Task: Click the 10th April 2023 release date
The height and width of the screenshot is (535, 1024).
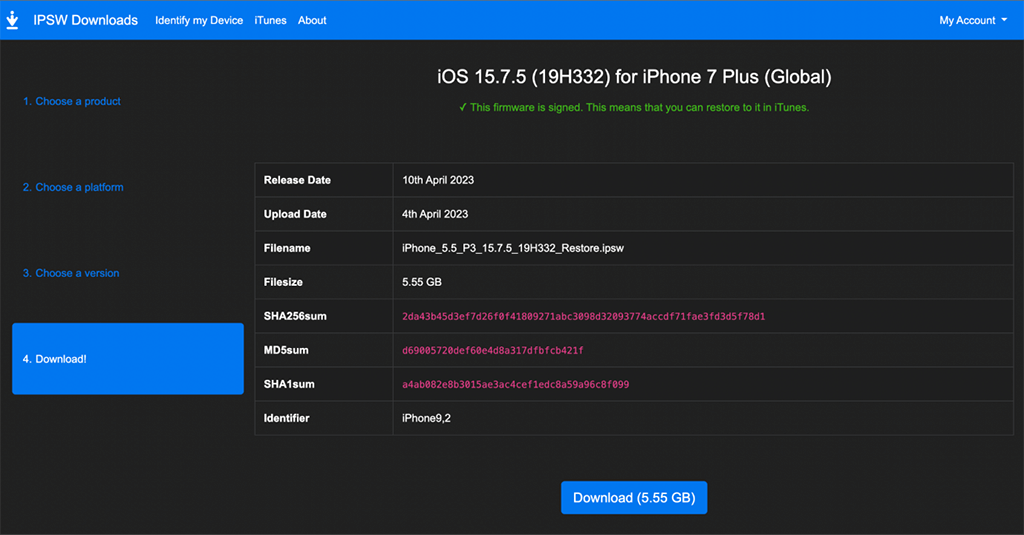Action: (438, 180)
